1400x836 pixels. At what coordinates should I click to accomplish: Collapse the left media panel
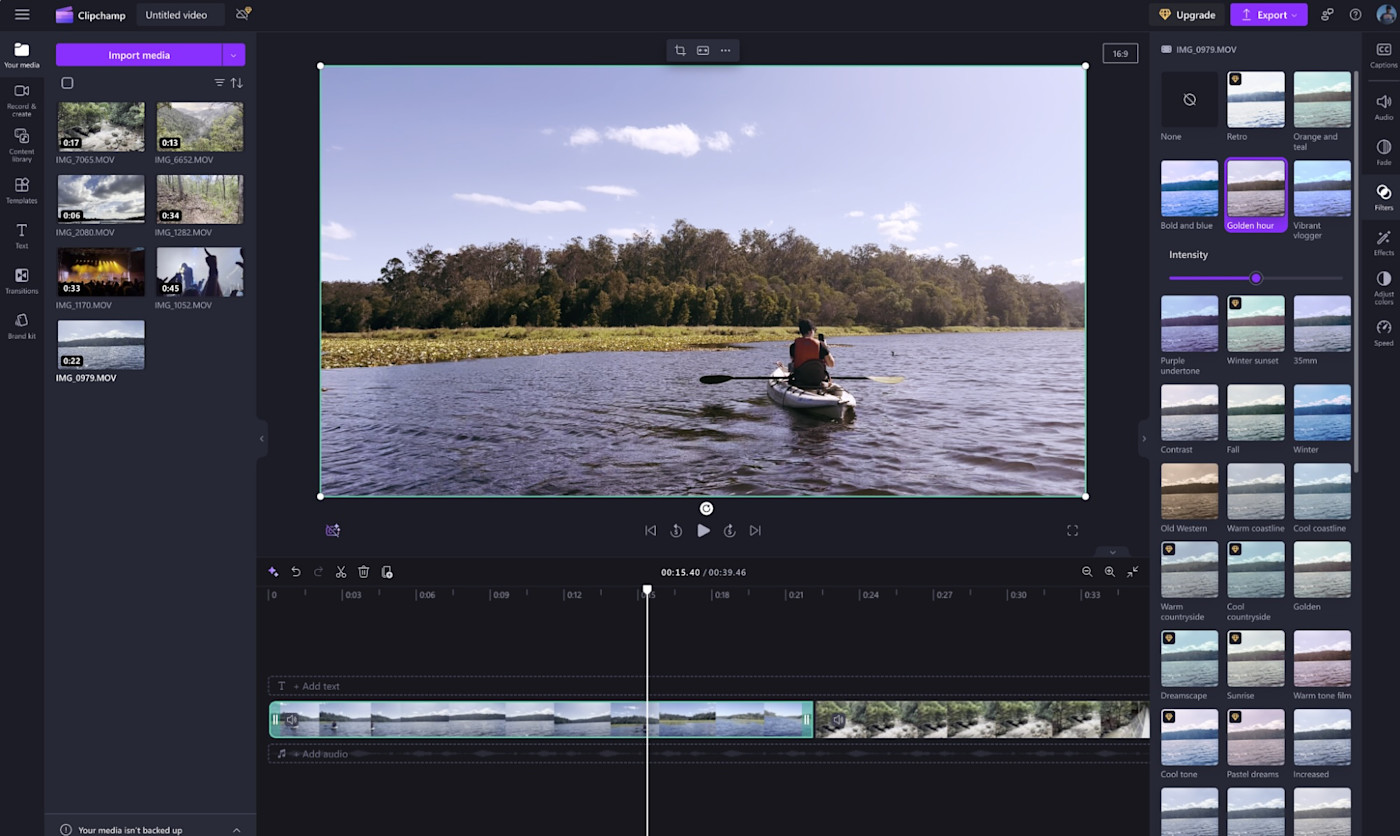tap(262, 438)
